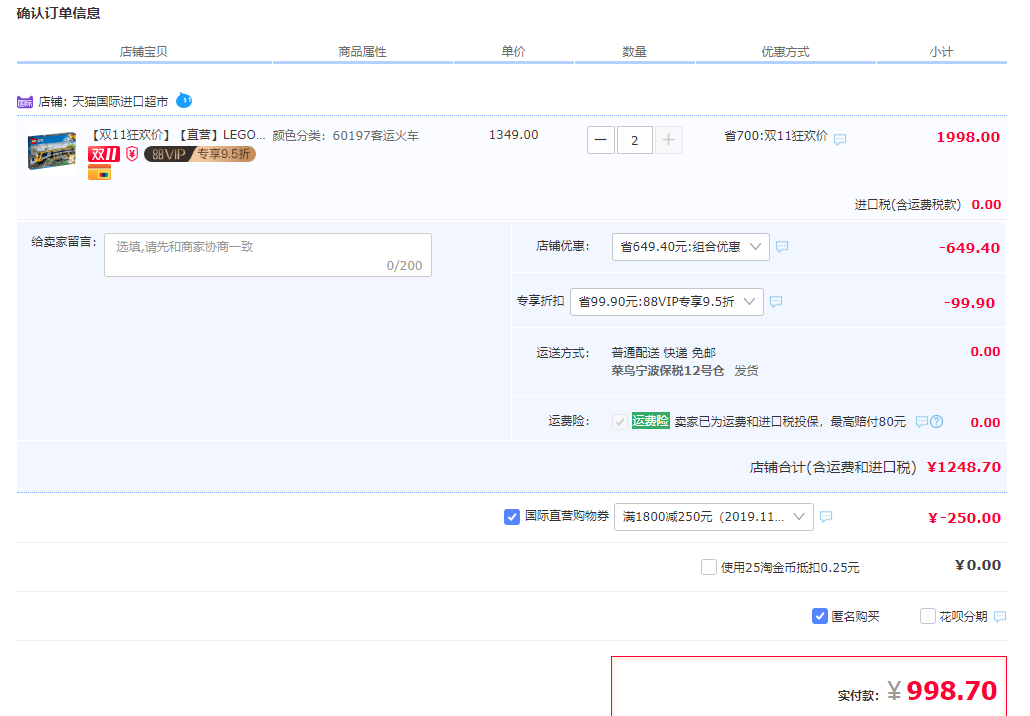
Task: Expand the 88VIP专享9.5折 discount dropdown
Action: click(x=667, y=302)
